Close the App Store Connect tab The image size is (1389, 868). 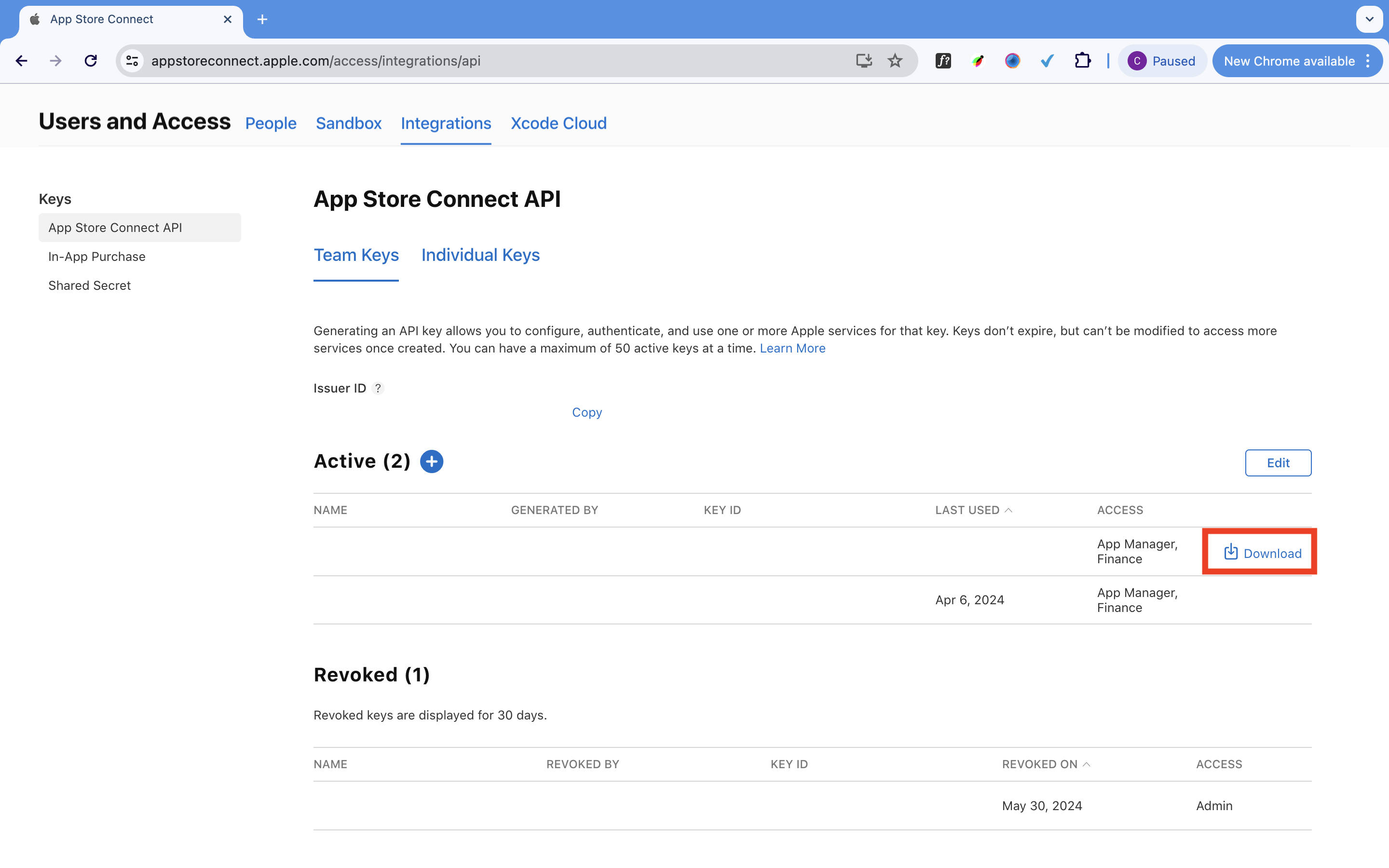click(x=227, y=19)
